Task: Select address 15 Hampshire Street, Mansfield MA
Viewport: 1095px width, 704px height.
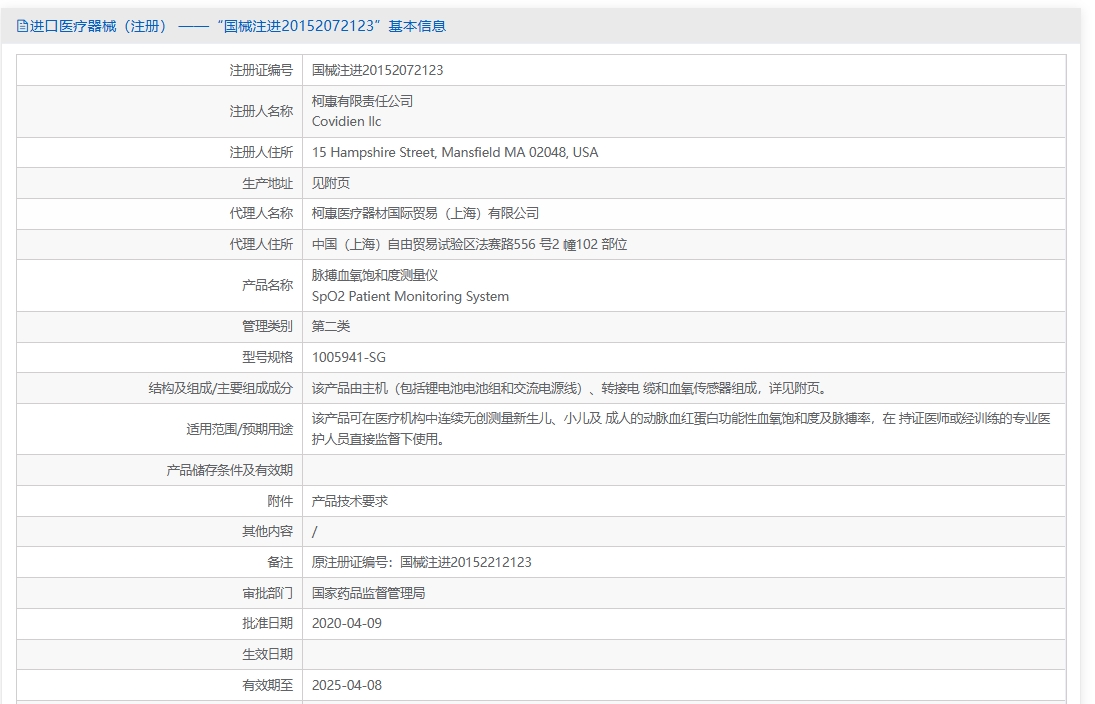Action: tap(455, 152)
